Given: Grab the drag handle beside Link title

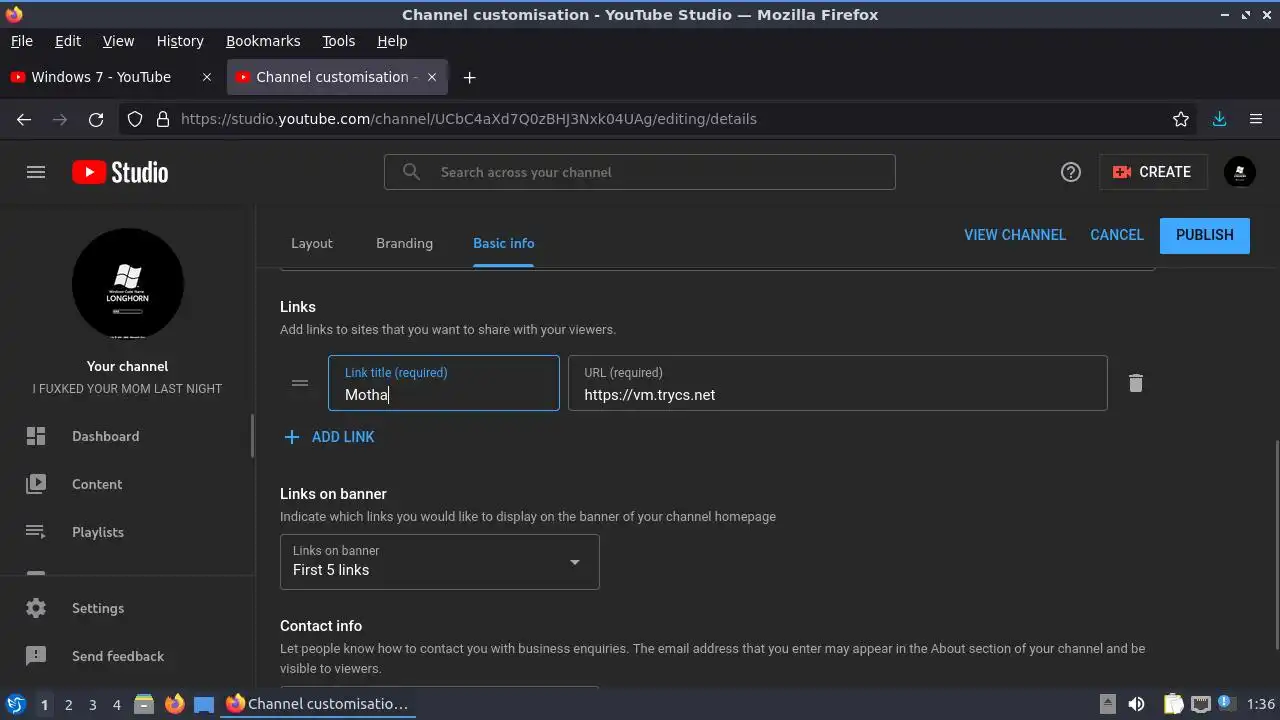Looking at the screenshot, I should point(300,383).
